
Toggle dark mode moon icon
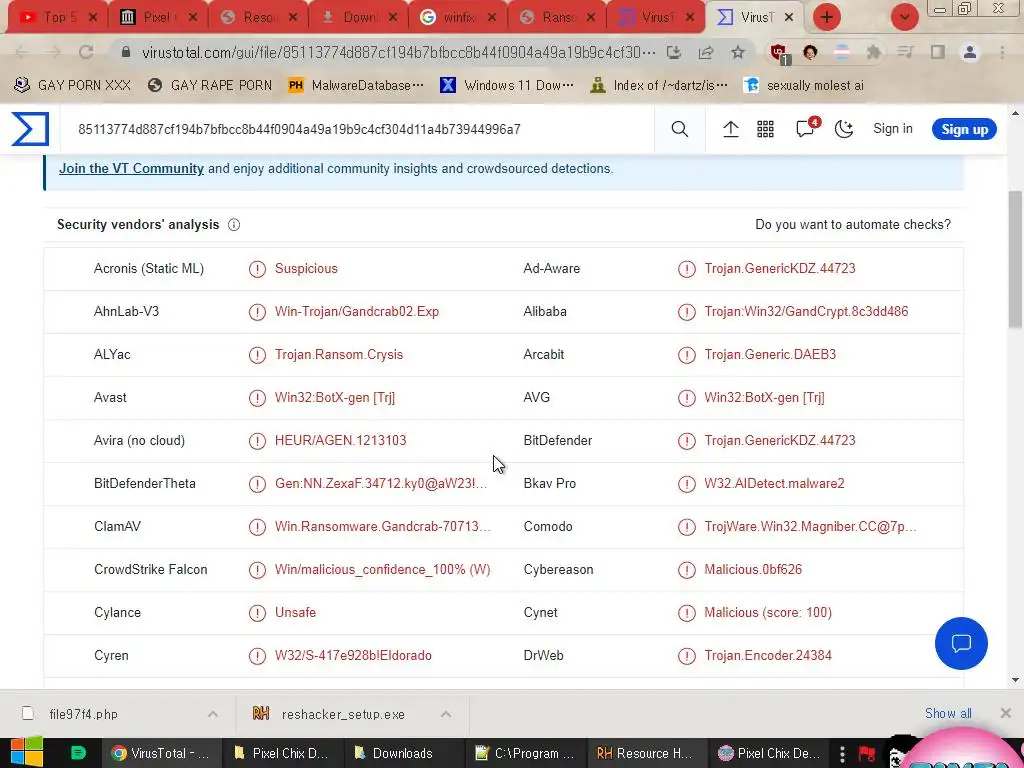tap(844, 129)
